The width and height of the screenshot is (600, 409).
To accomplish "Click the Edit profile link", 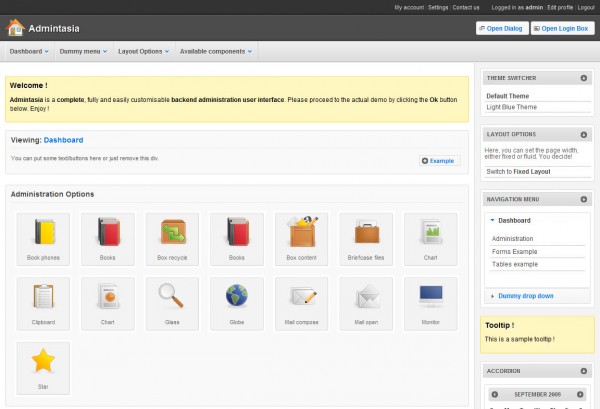I will [560, 7].
